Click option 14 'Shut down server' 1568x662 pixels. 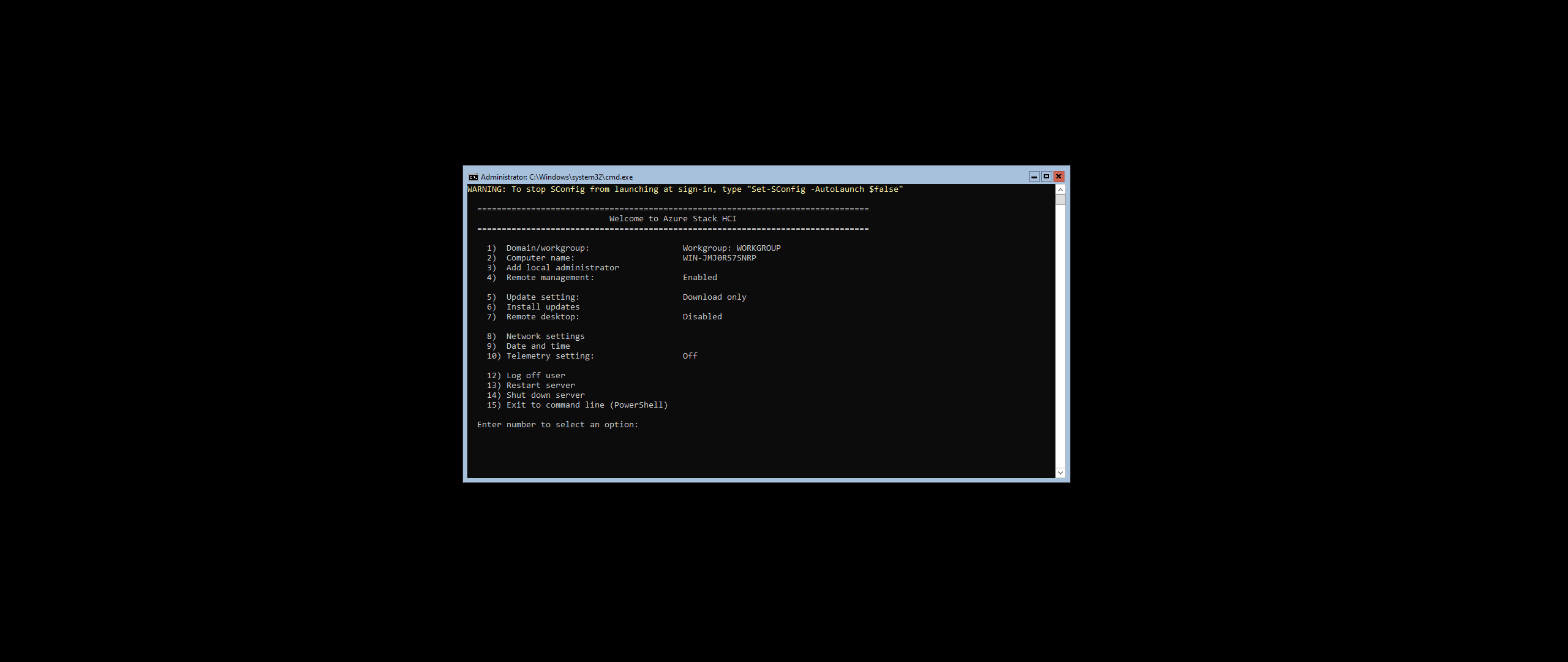[x=545, y=395]
